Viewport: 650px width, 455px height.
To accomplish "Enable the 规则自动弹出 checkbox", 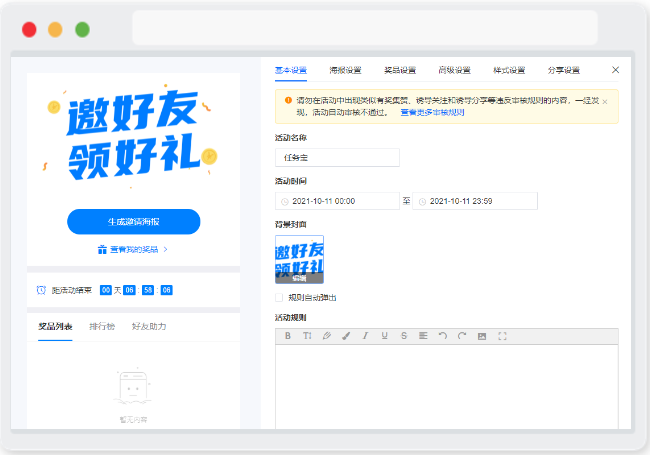I will click(x=279, y=298).
